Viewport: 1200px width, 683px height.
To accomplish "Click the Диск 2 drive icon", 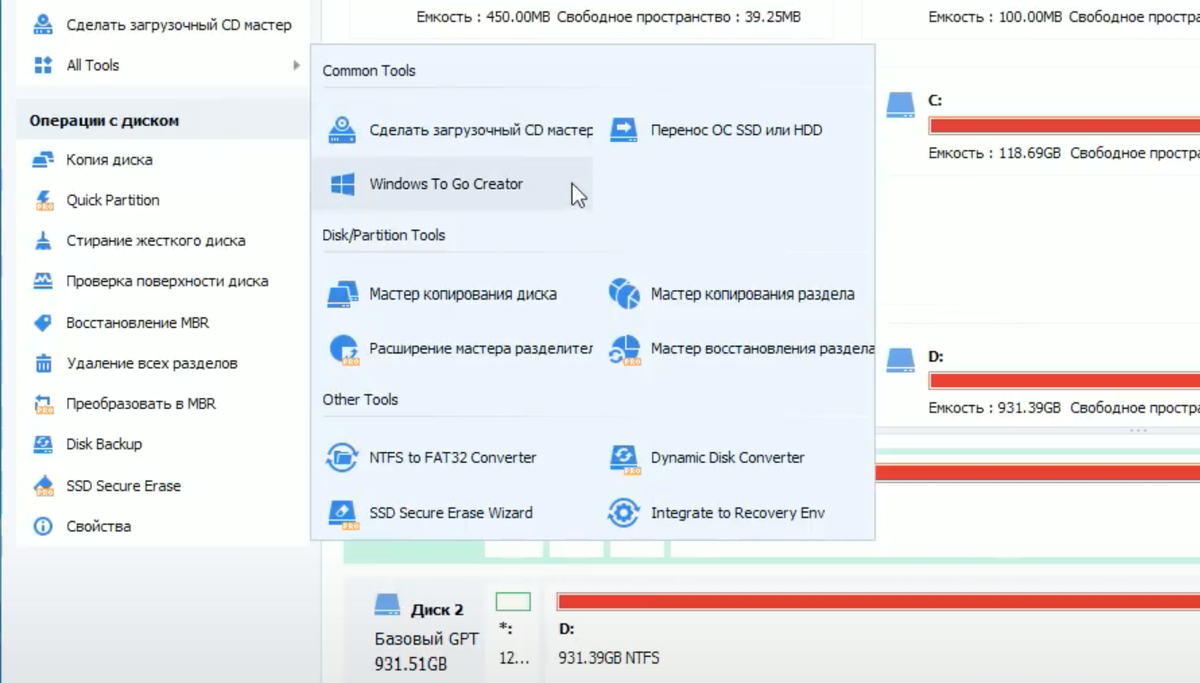I will click(387, 605).
